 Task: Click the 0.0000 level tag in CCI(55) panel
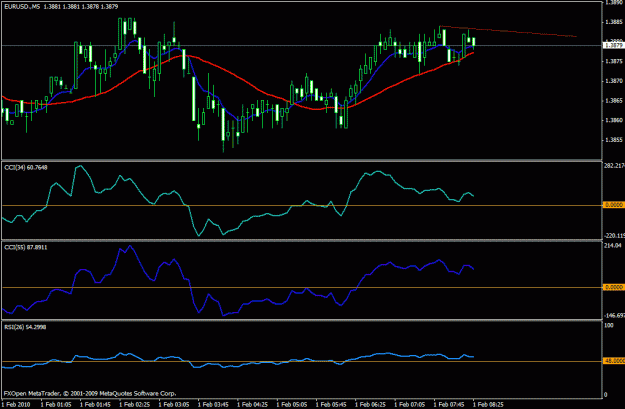[613, 287]
